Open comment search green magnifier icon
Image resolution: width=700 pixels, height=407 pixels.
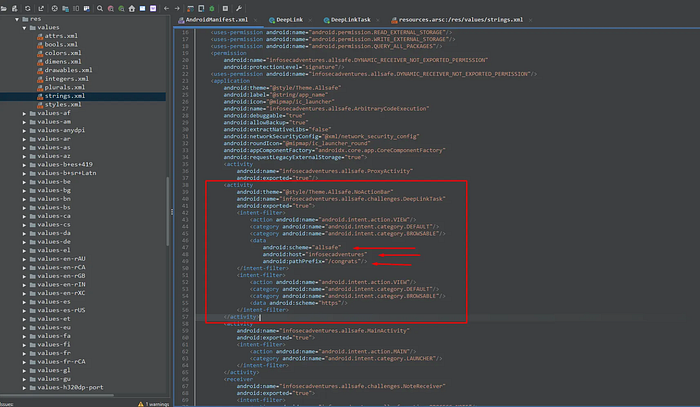point(121,8)
